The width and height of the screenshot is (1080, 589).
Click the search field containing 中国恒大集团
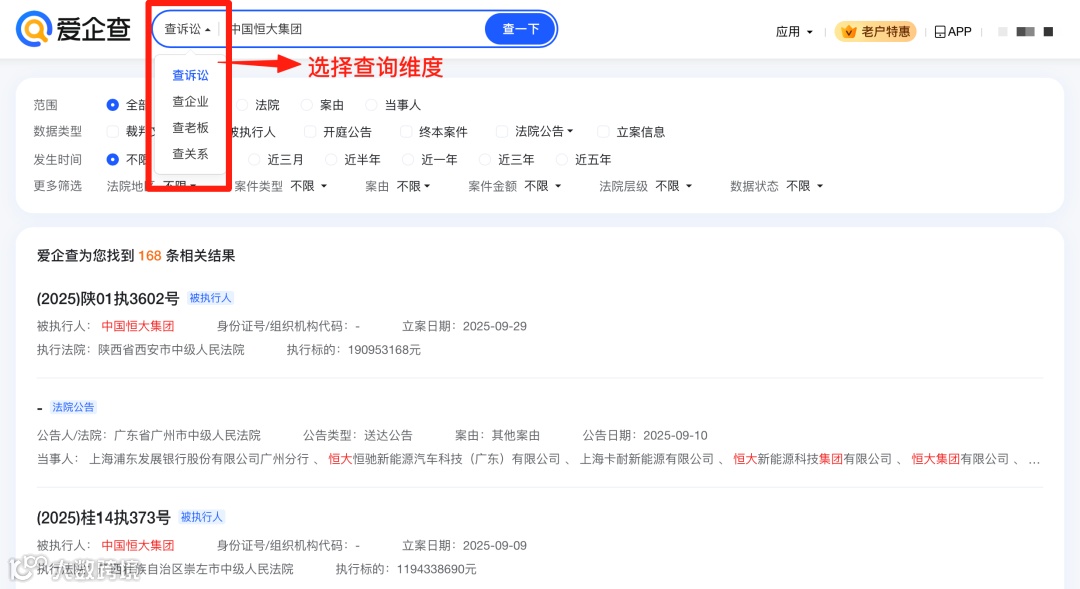click(x=355, y=29)
